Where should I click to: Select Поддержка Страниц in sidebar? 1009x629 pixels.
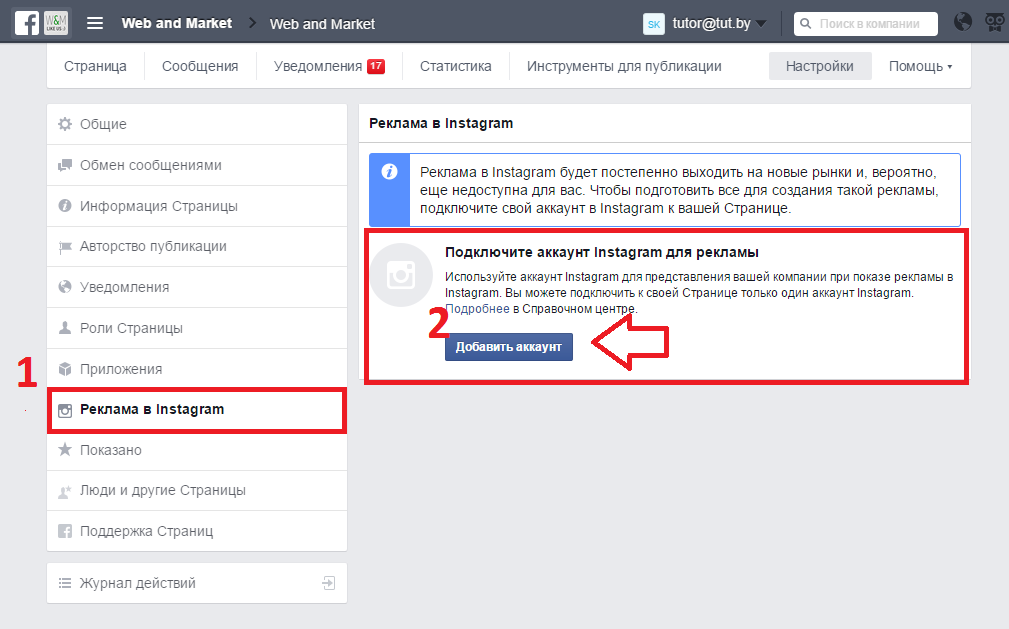click(x=197, y=531)
